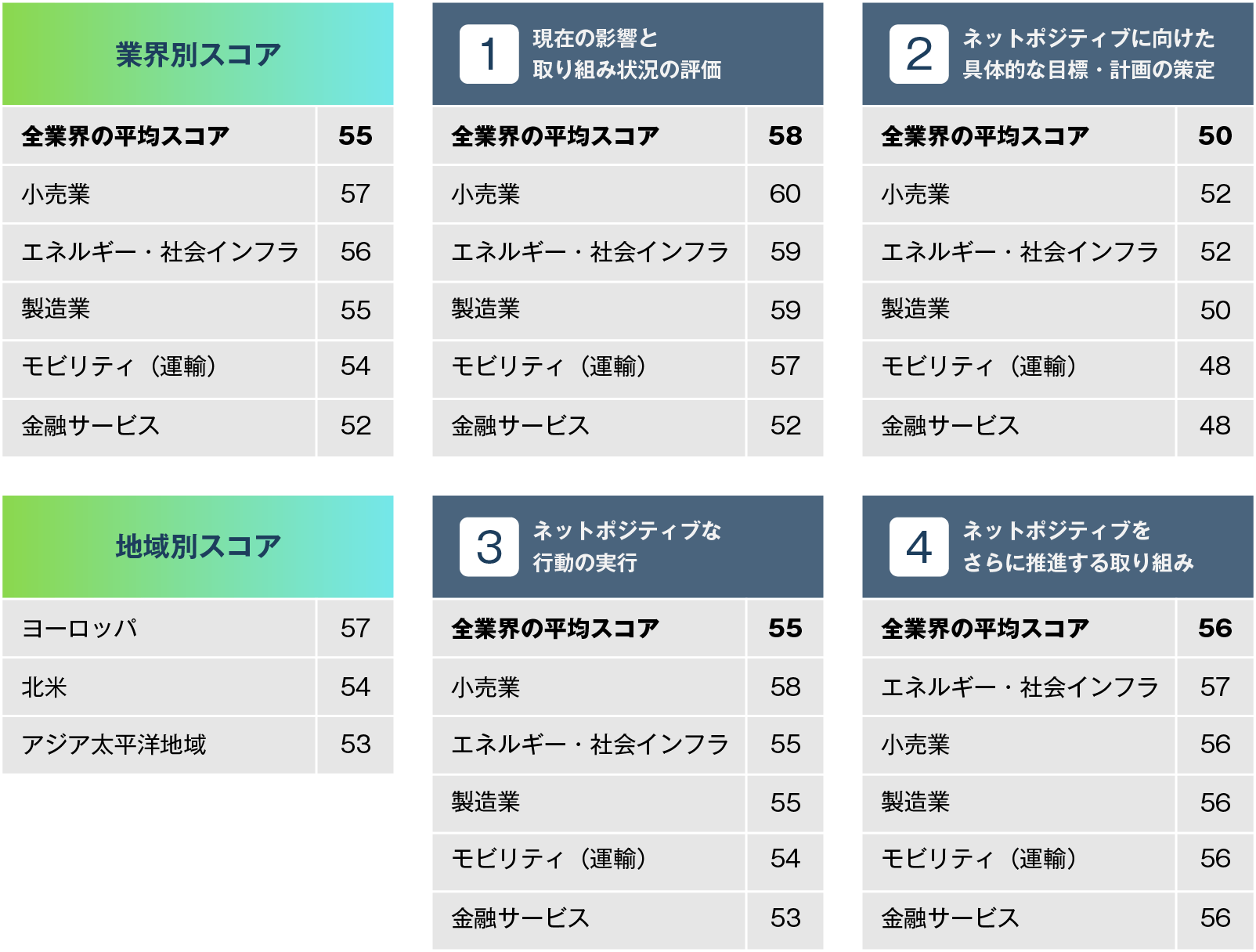Click the average score 58 in section 1
1256x952 pixels.
[785, 135]
